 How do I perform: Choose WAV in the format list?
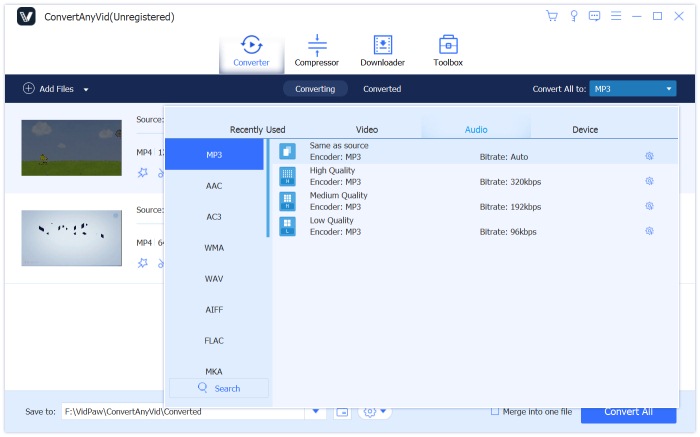click(x=214, y=279)
